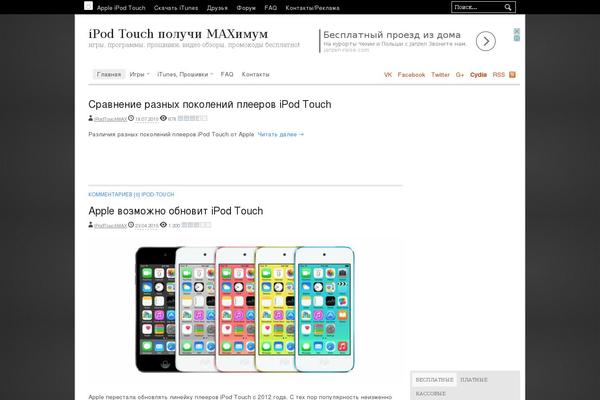
Task: Click date clock icon under Сравнение article
Action: point(131,118)
